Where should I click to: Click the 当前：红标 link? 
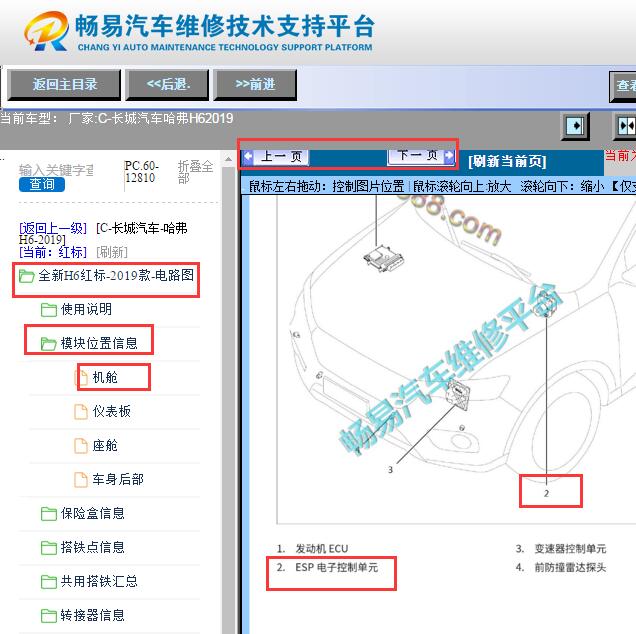53,252
